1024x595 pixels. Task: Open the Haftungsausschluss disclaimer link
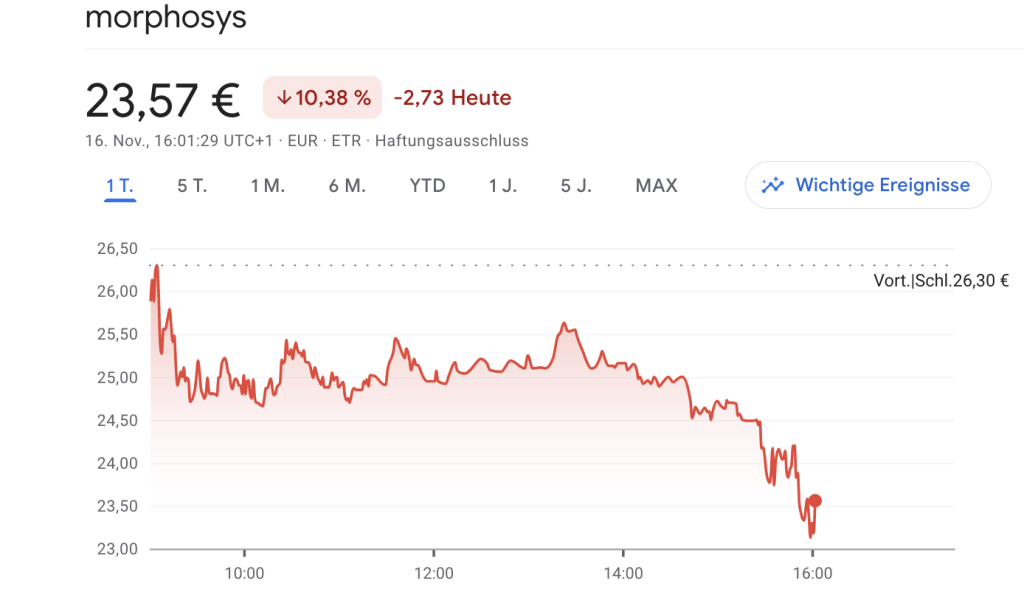[x=451, y=141]
